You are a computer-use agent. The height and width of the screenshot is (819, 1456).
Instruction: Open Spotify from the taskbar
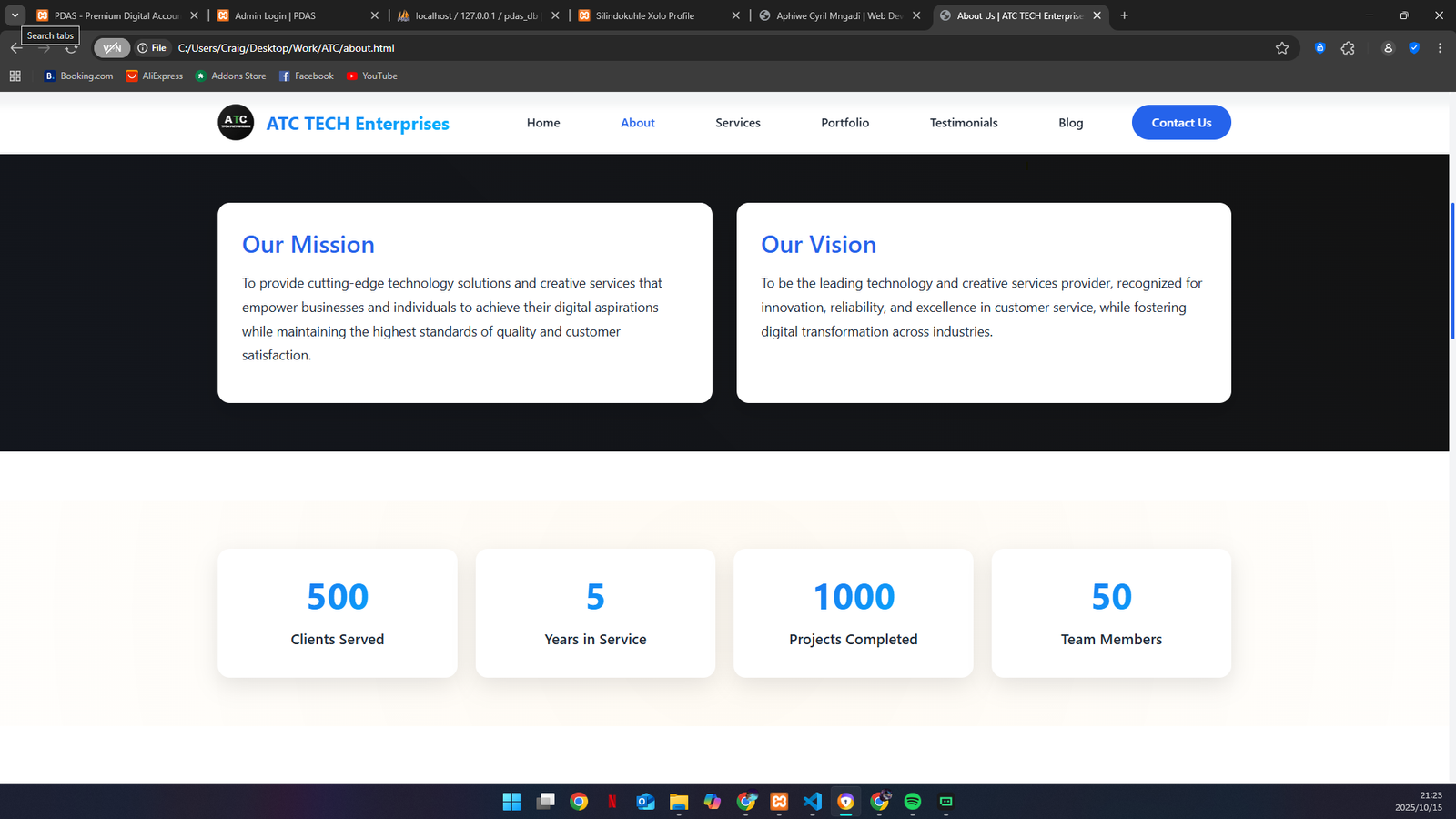point(913,802)
